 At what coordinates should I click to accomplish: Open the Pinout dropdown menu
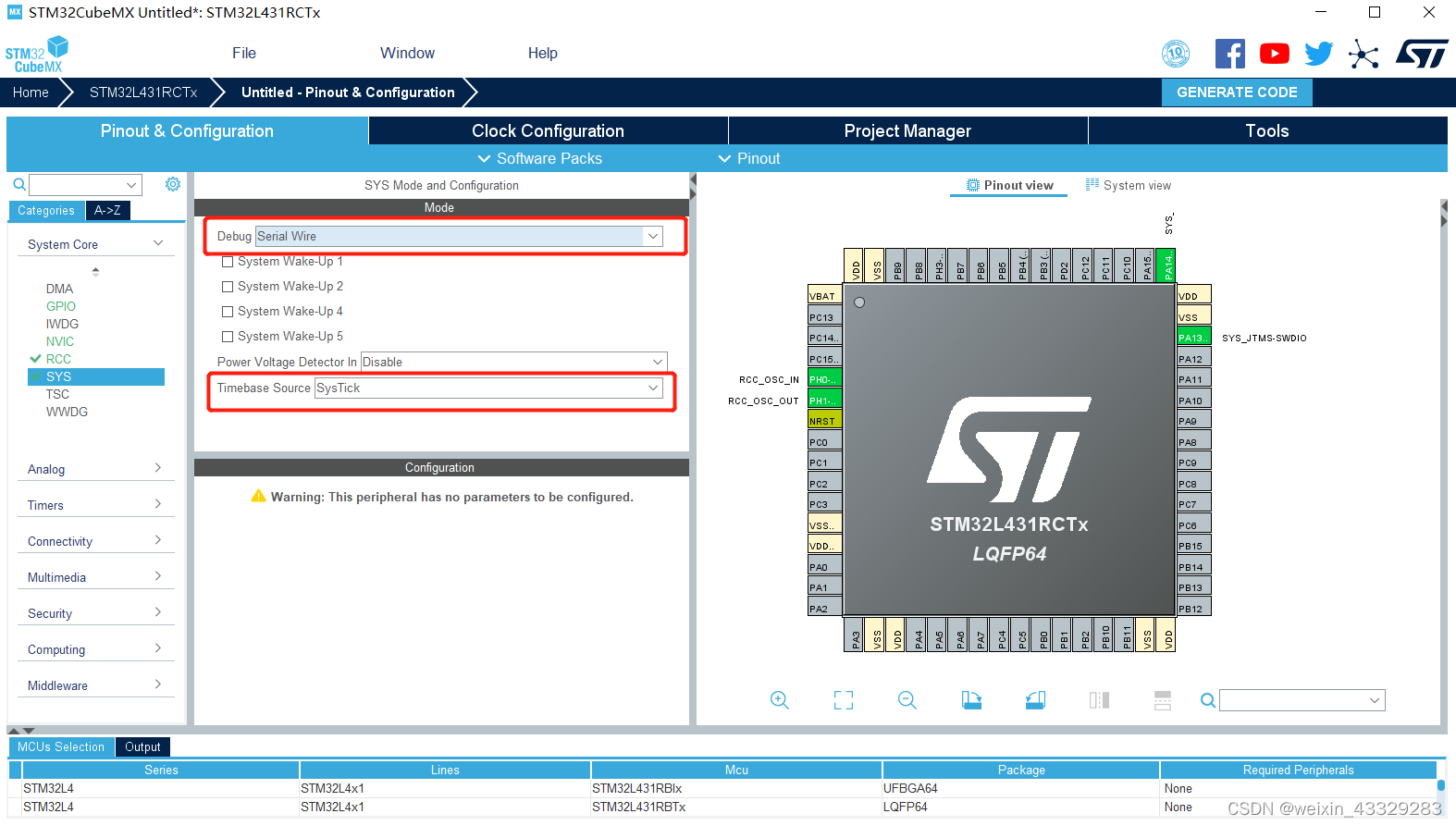[749, 158]
